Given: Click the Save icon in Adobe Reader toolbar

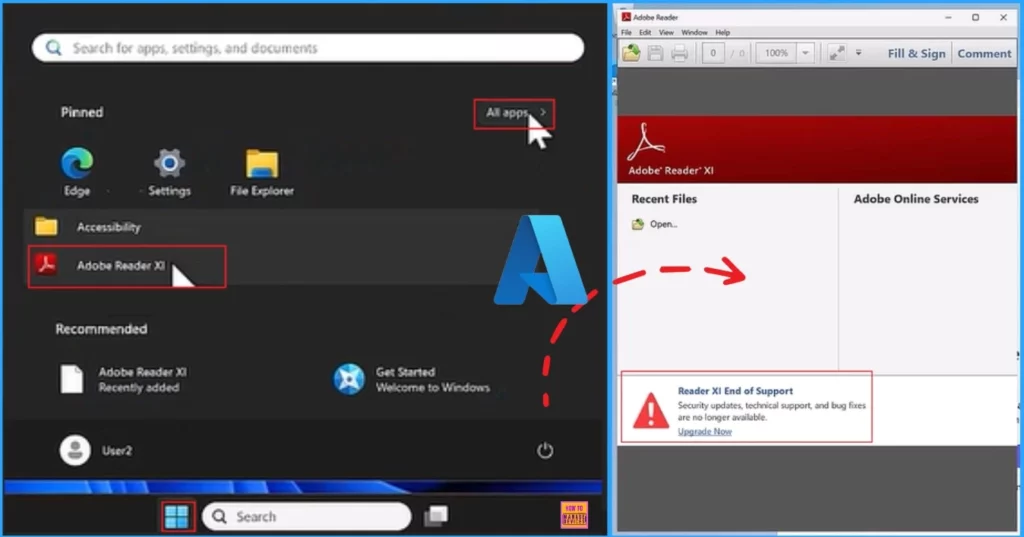Looking at the screenshot, I should [x=655, y=53].
